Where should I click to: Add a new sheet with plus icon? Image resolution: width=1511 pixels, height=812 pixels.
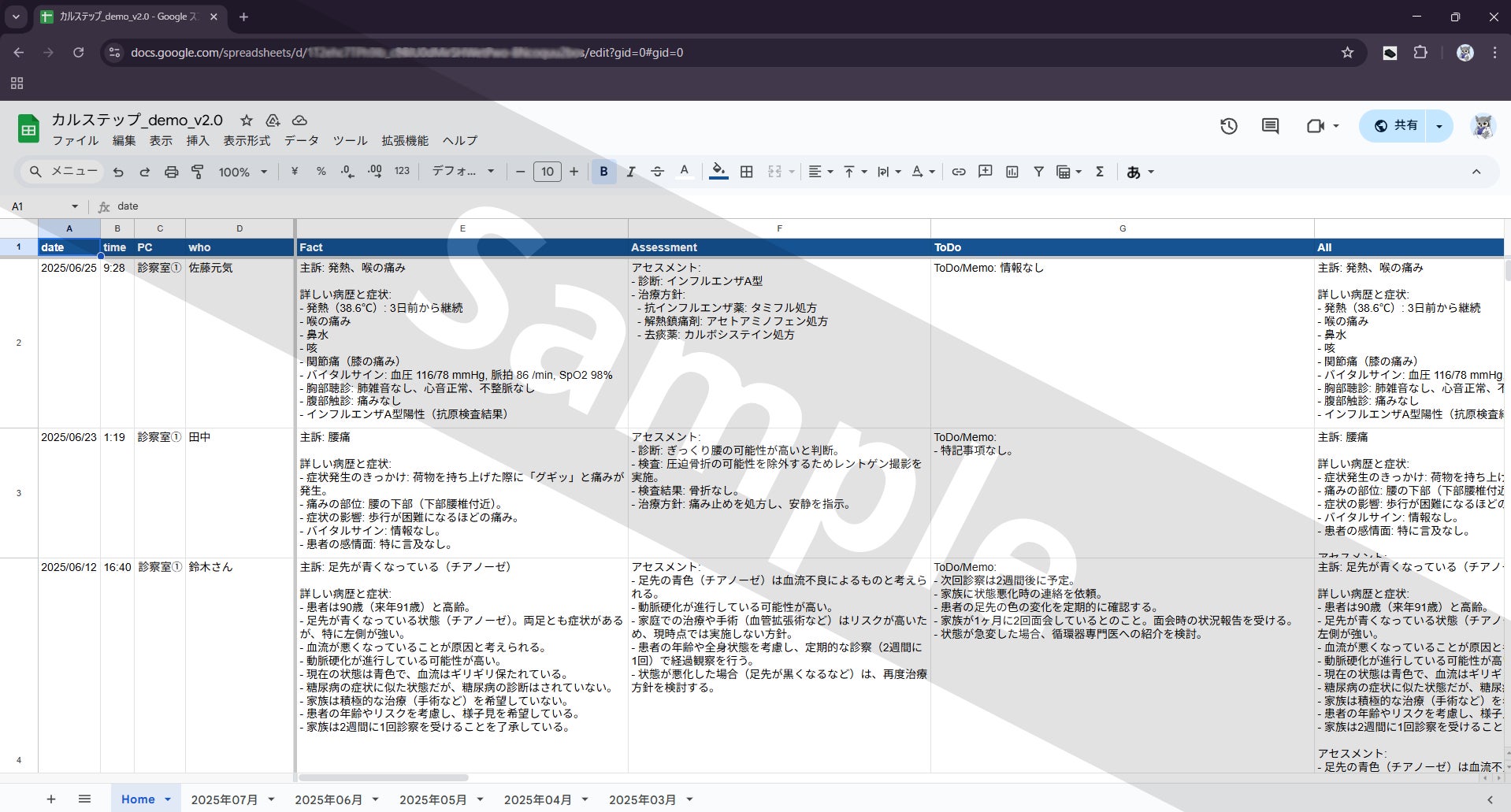[x=51, y=799]
